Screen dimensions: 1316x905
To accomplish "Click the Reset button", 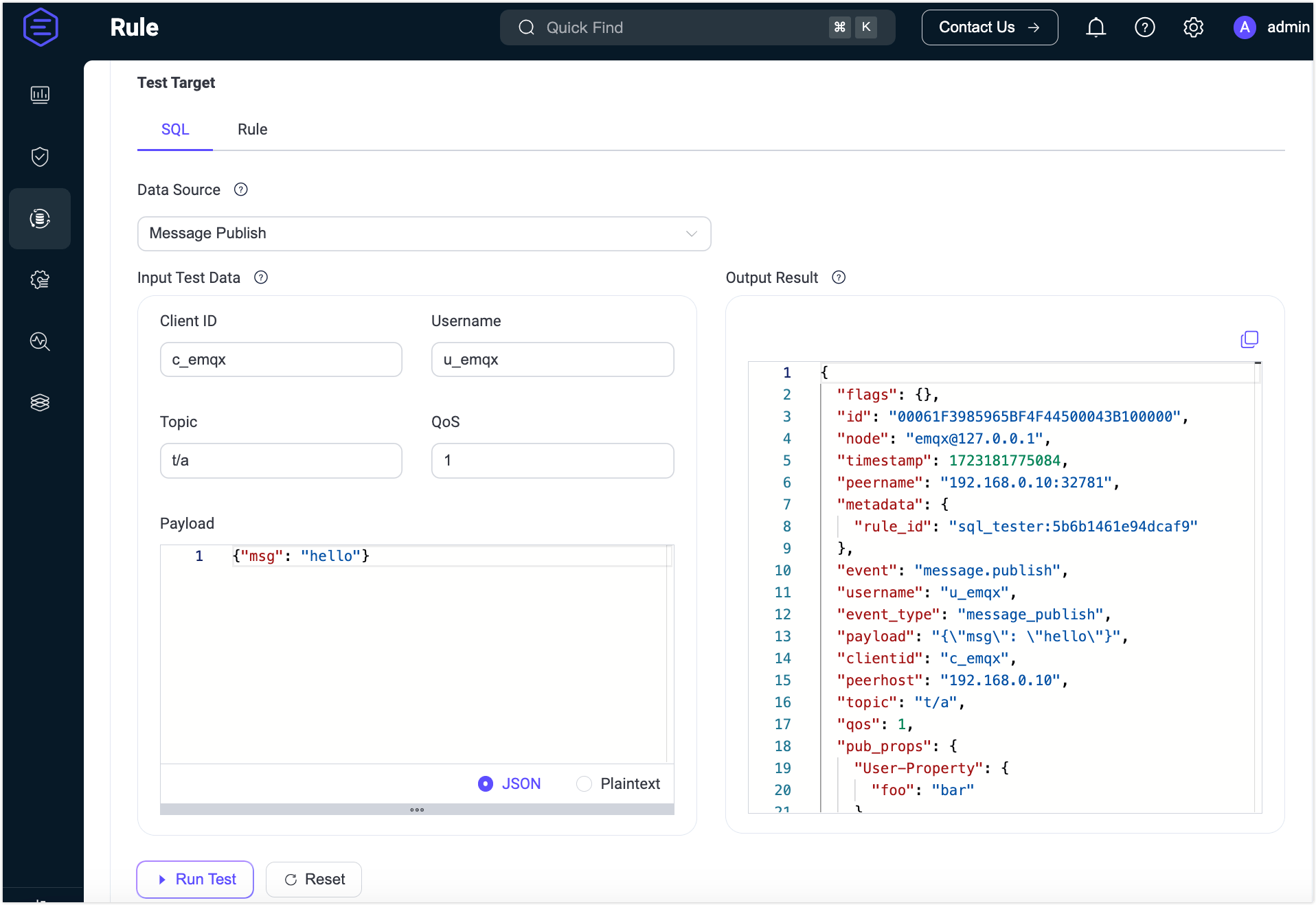I will [314, 879].
